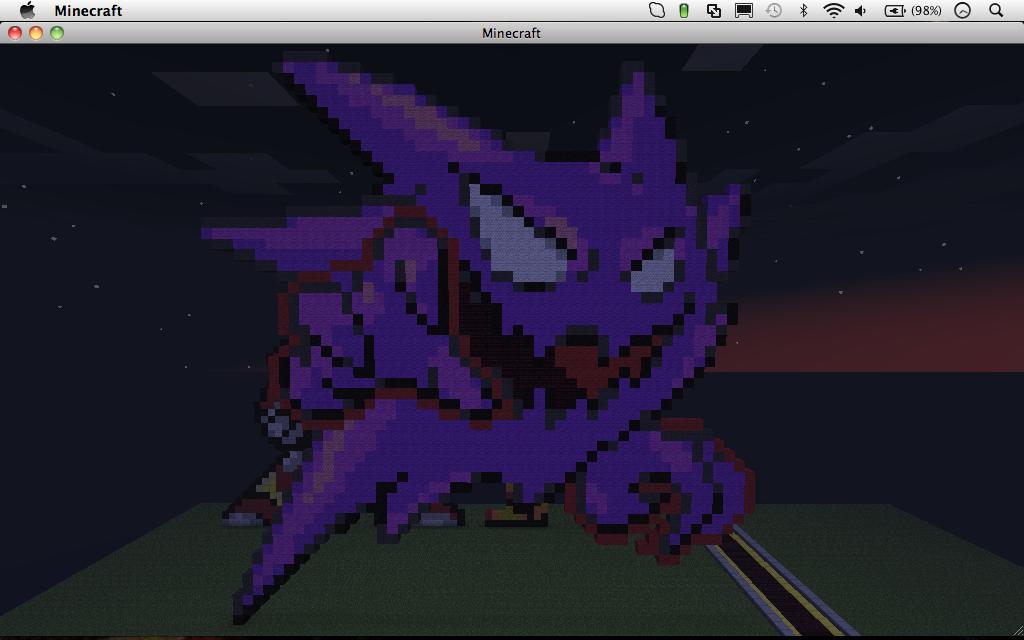This screenshot has height=640, width=1024.
Task: Open the Apple menu
Action: (27, 10)
